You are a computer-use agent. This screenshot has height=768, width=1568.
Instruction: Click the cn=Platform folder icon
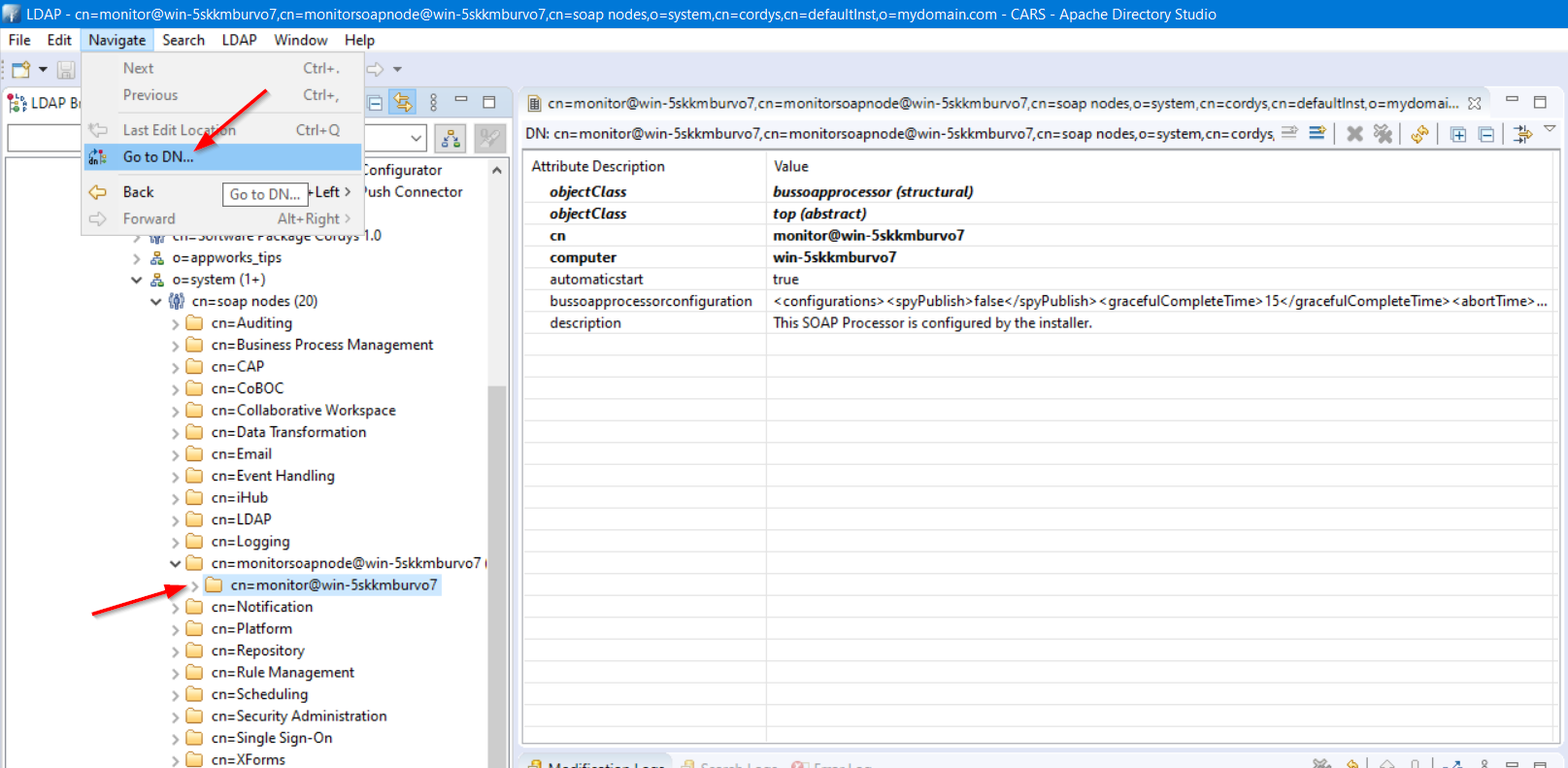point(194,628)
